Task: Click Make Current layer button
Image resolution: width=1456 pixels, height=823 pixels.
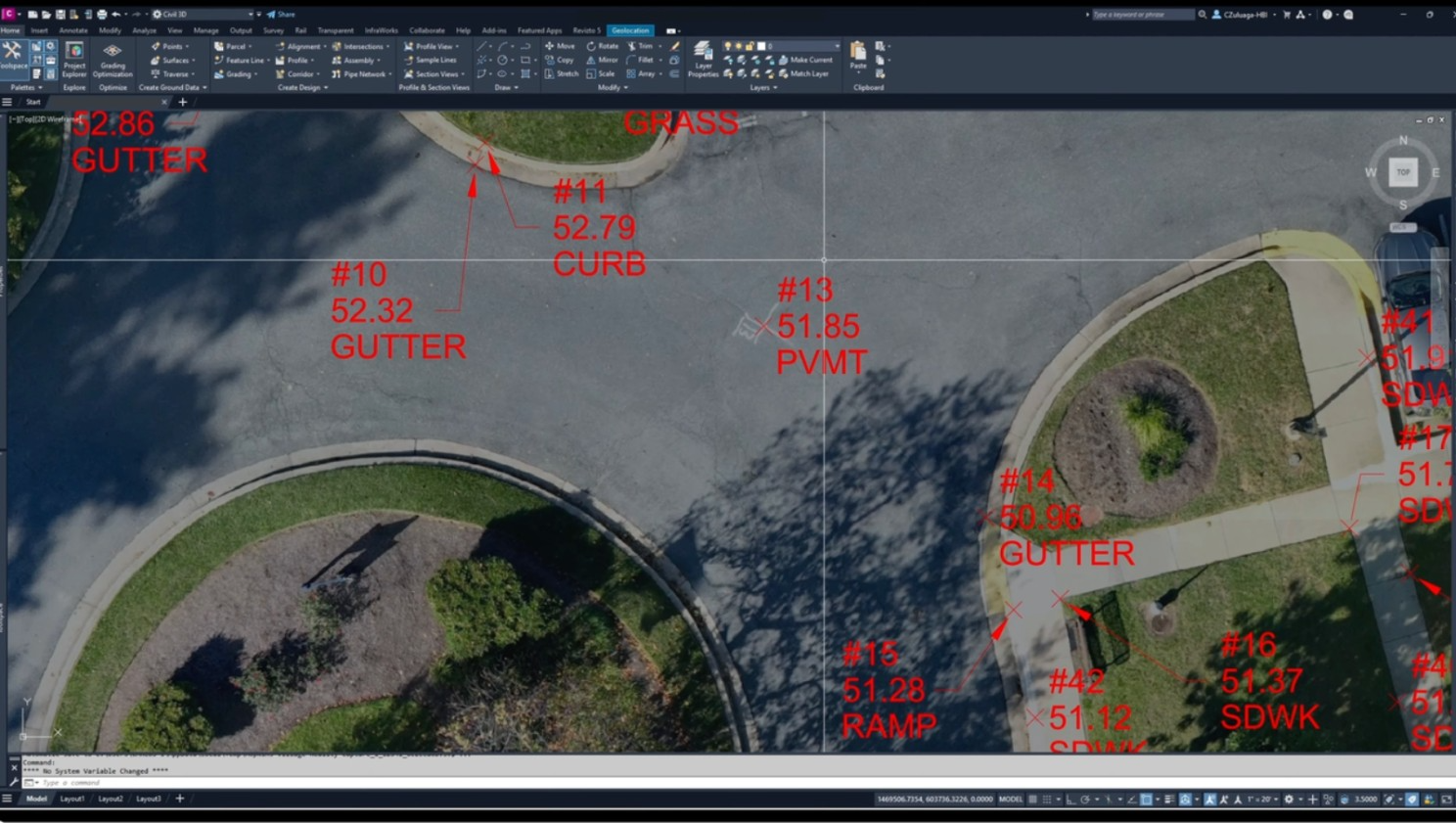Action: click(x=805, y=60)
